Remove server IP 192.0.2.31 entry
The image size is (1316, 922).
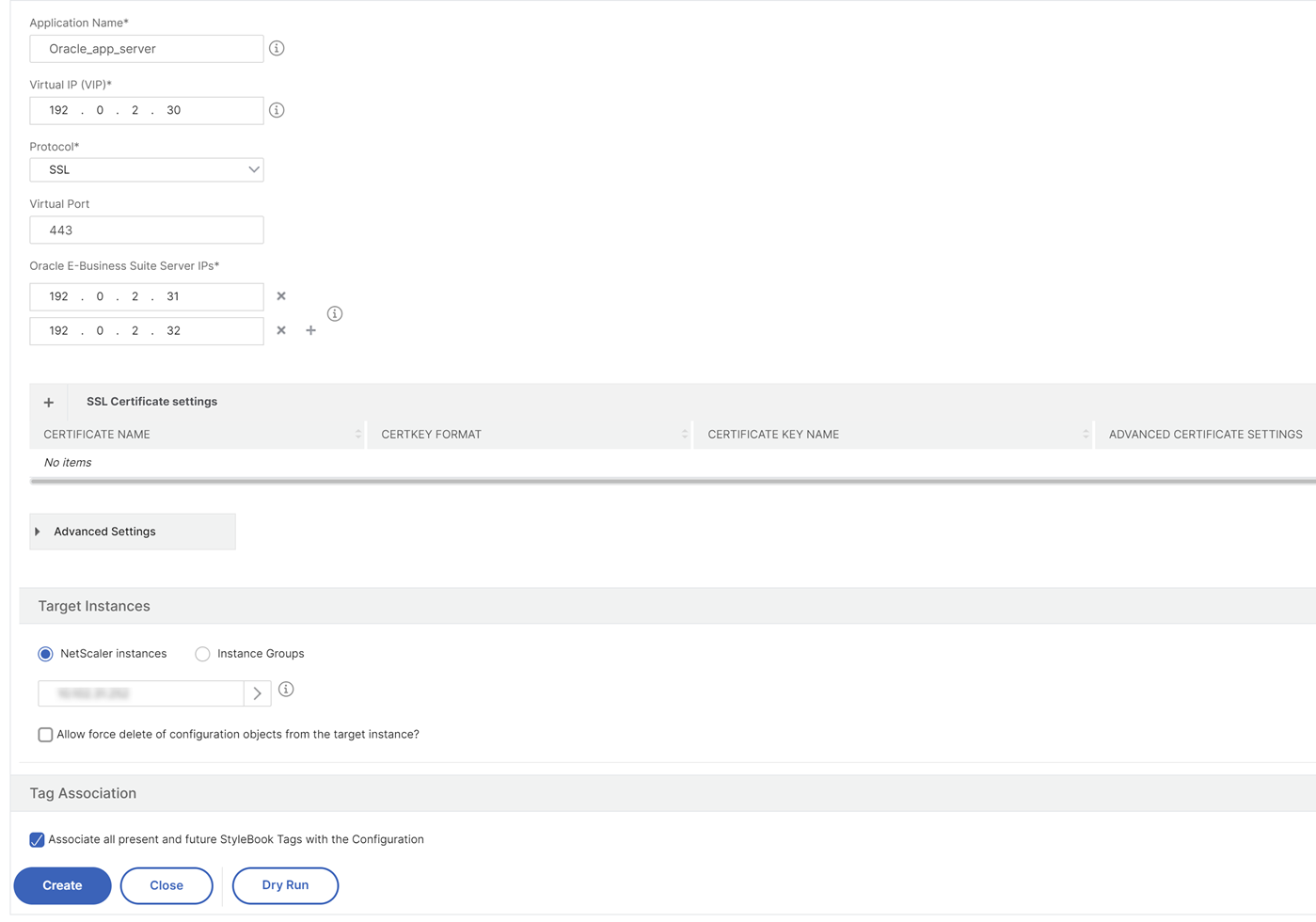pyautogui.click(x=281, y=296)
